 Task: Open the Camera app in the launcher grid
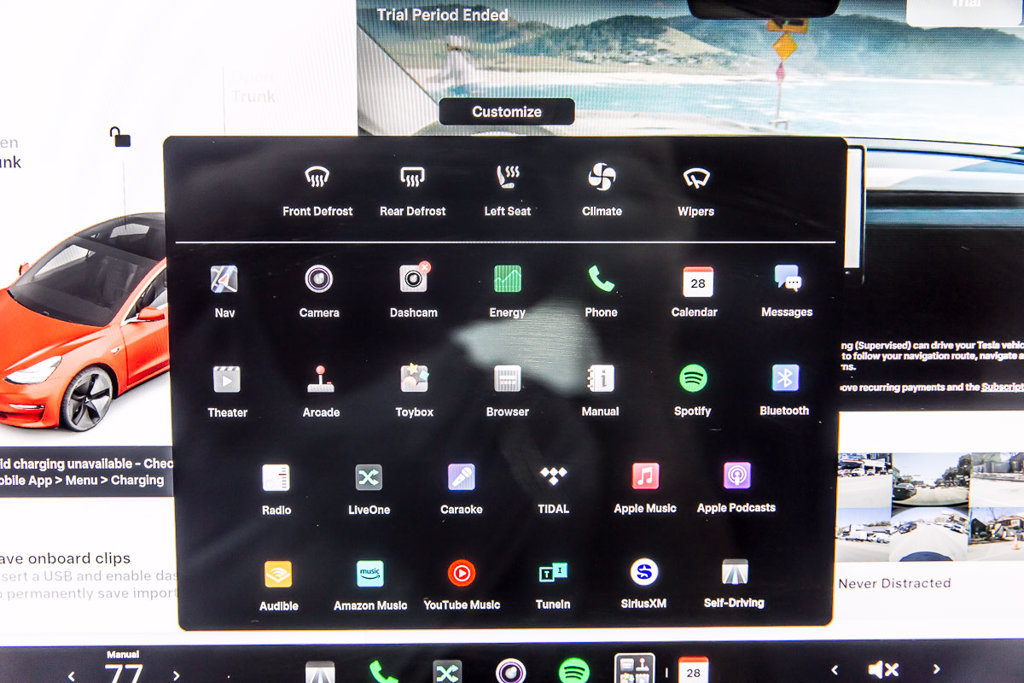tap(319, 279)
